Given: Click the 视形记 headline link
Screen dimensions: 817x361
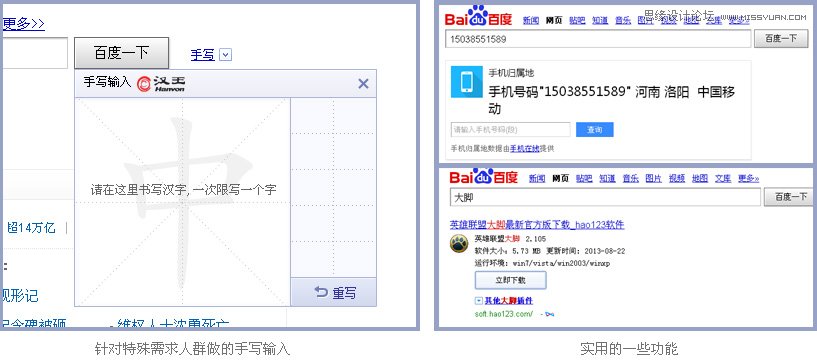Looking at the screenshot, I should [21, 296].
